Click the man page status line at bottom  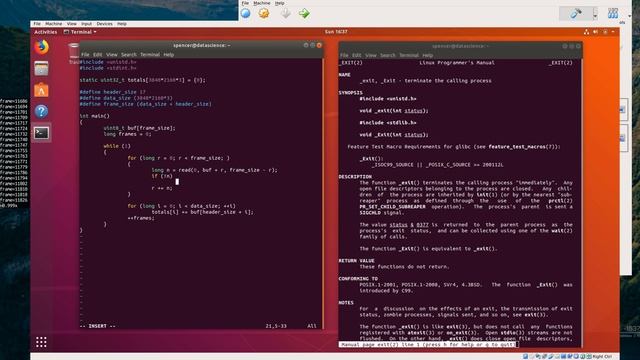click(x=428, y=344)
